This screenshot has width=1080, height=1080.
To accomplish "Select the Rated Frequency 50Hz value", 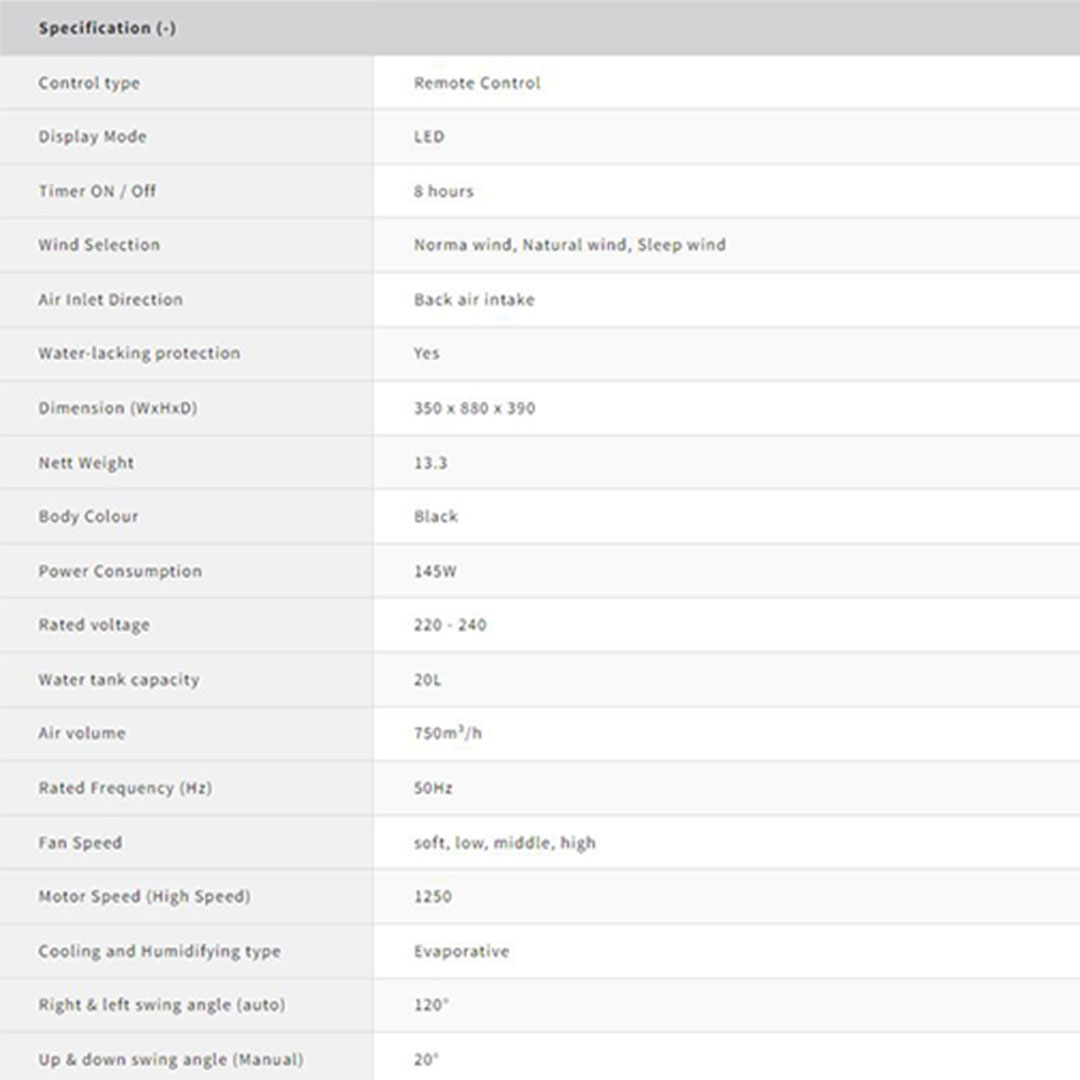I will coord(433,788).
